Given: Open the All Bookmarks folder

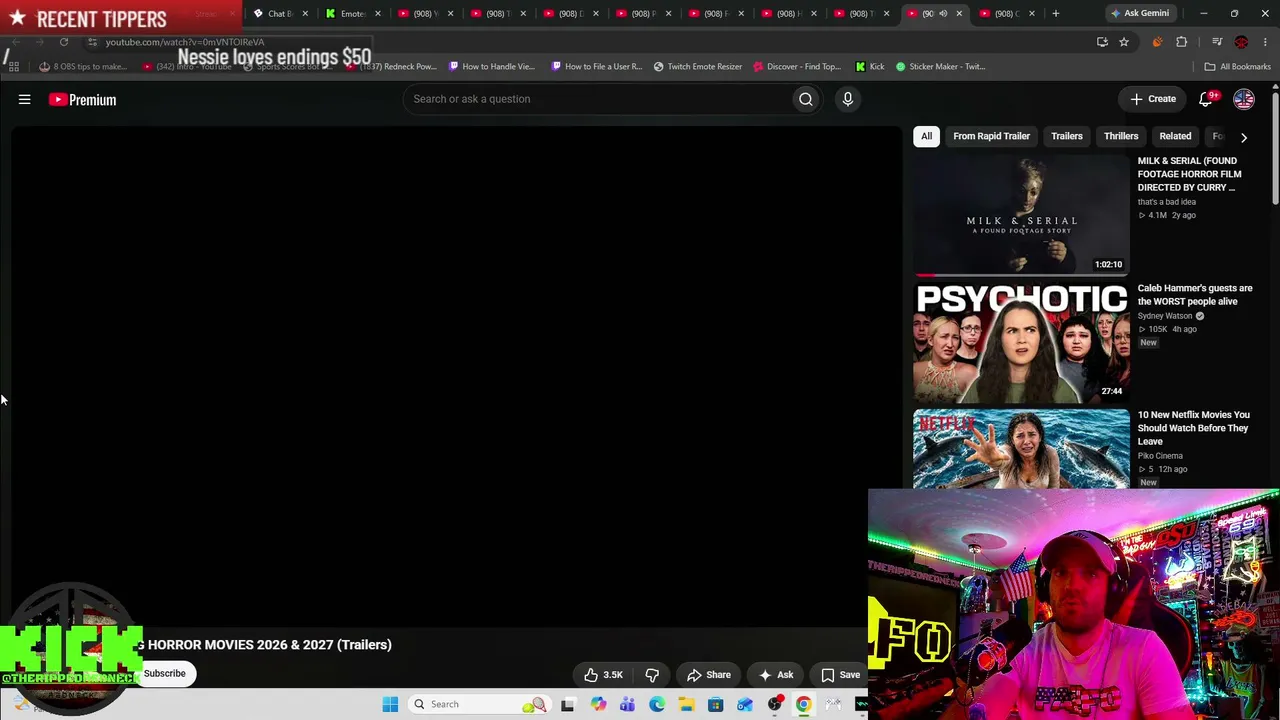Looking at the screenshot, I should [x=1237, y=67].
